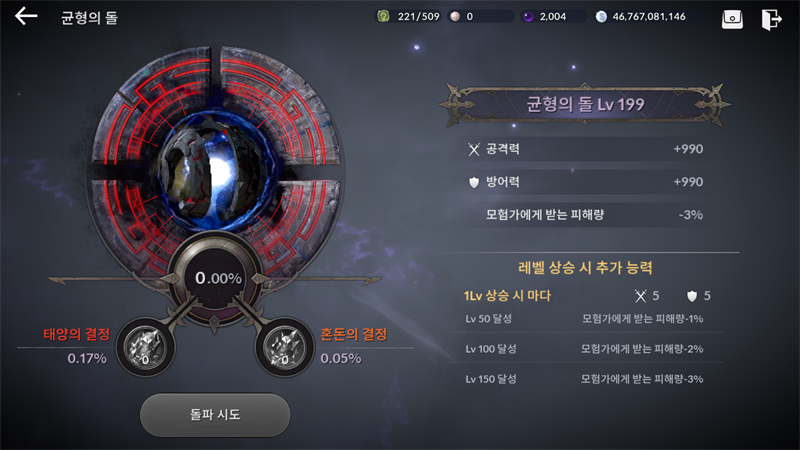Select the 공격력 +990 stat row
The width and height of the screenshot is (800, 450).
tap(585, 149)
